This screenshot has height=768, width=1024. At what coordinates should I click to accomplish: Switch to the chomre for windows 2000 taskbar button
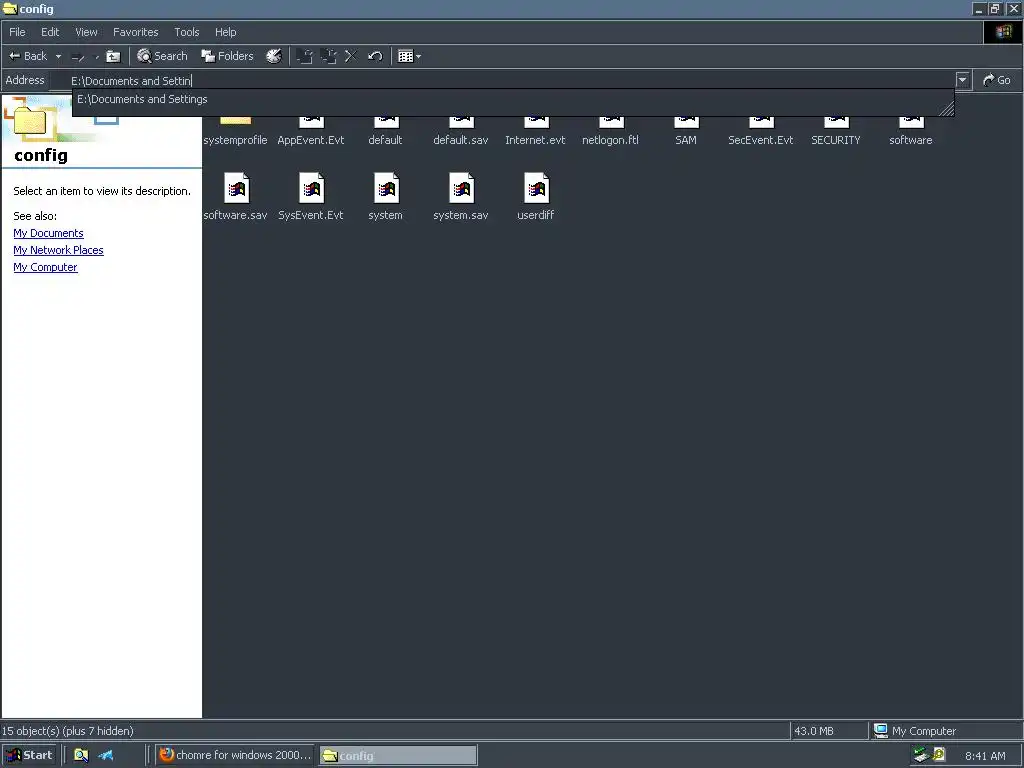point(235,755)
